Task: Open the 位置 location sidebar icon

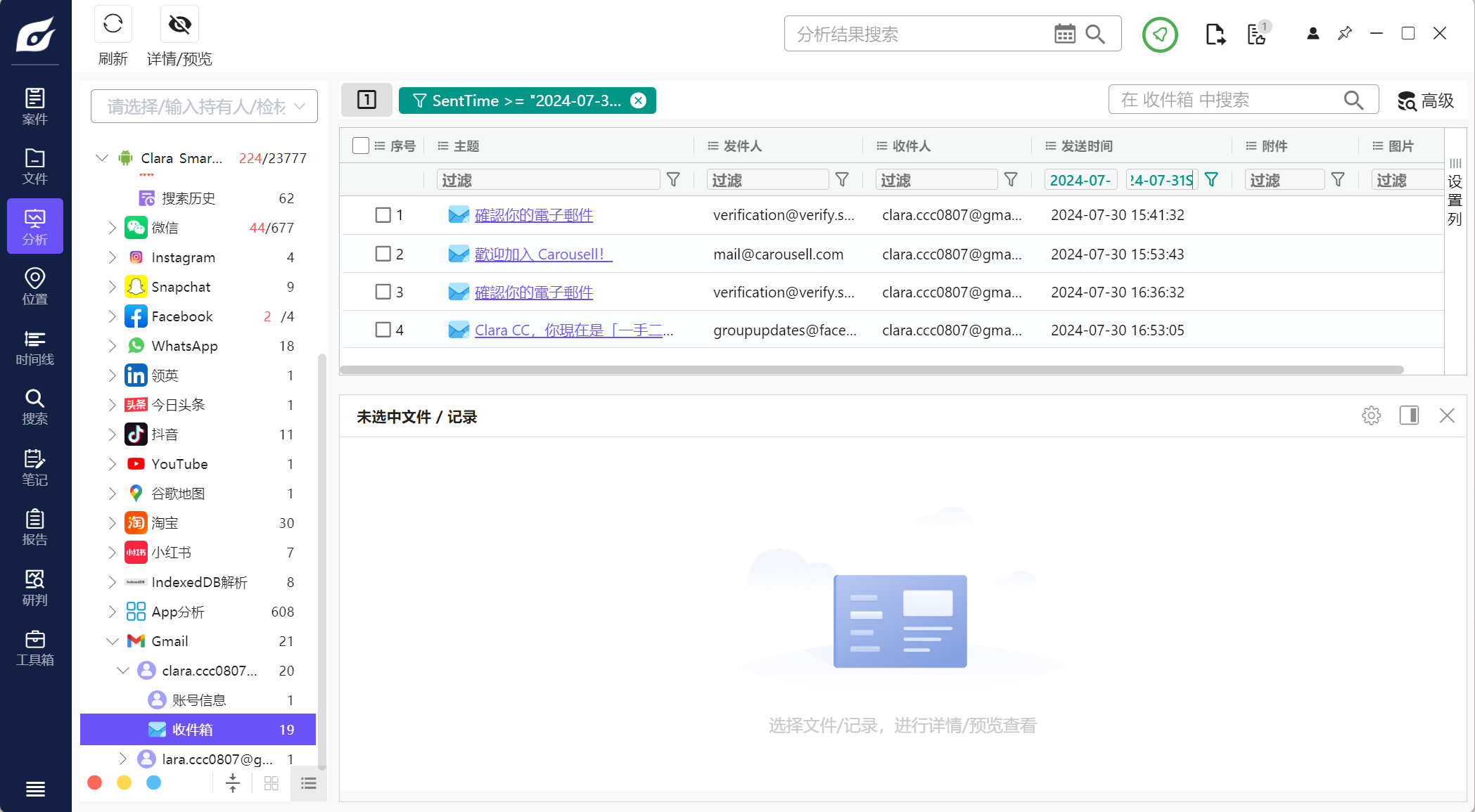Action: 34,286
